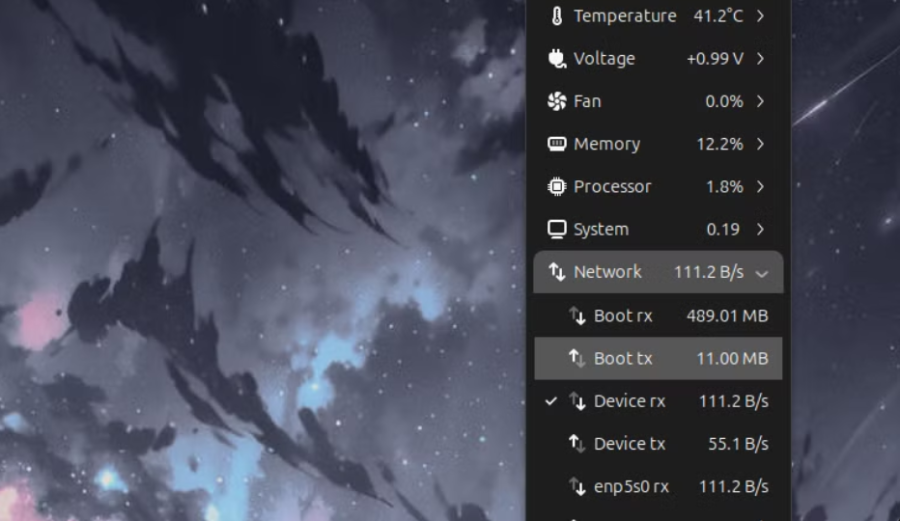The width and height of the screenshot is (900, 521).
Task: Click the System 0.19 load value
Action: click(723, 229)
